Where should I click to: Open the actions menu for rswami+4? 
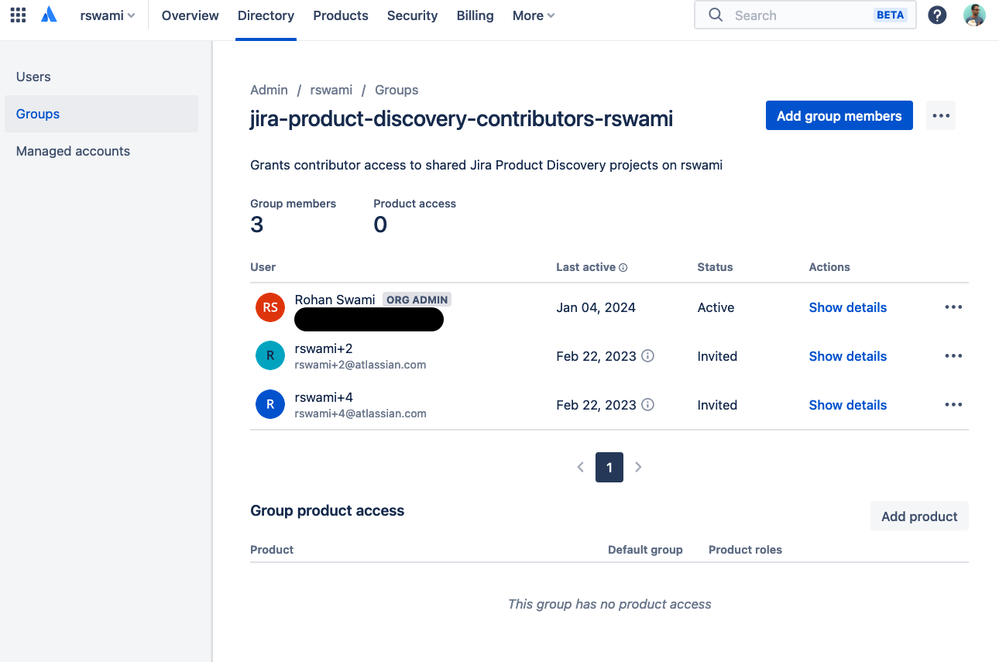953,405
